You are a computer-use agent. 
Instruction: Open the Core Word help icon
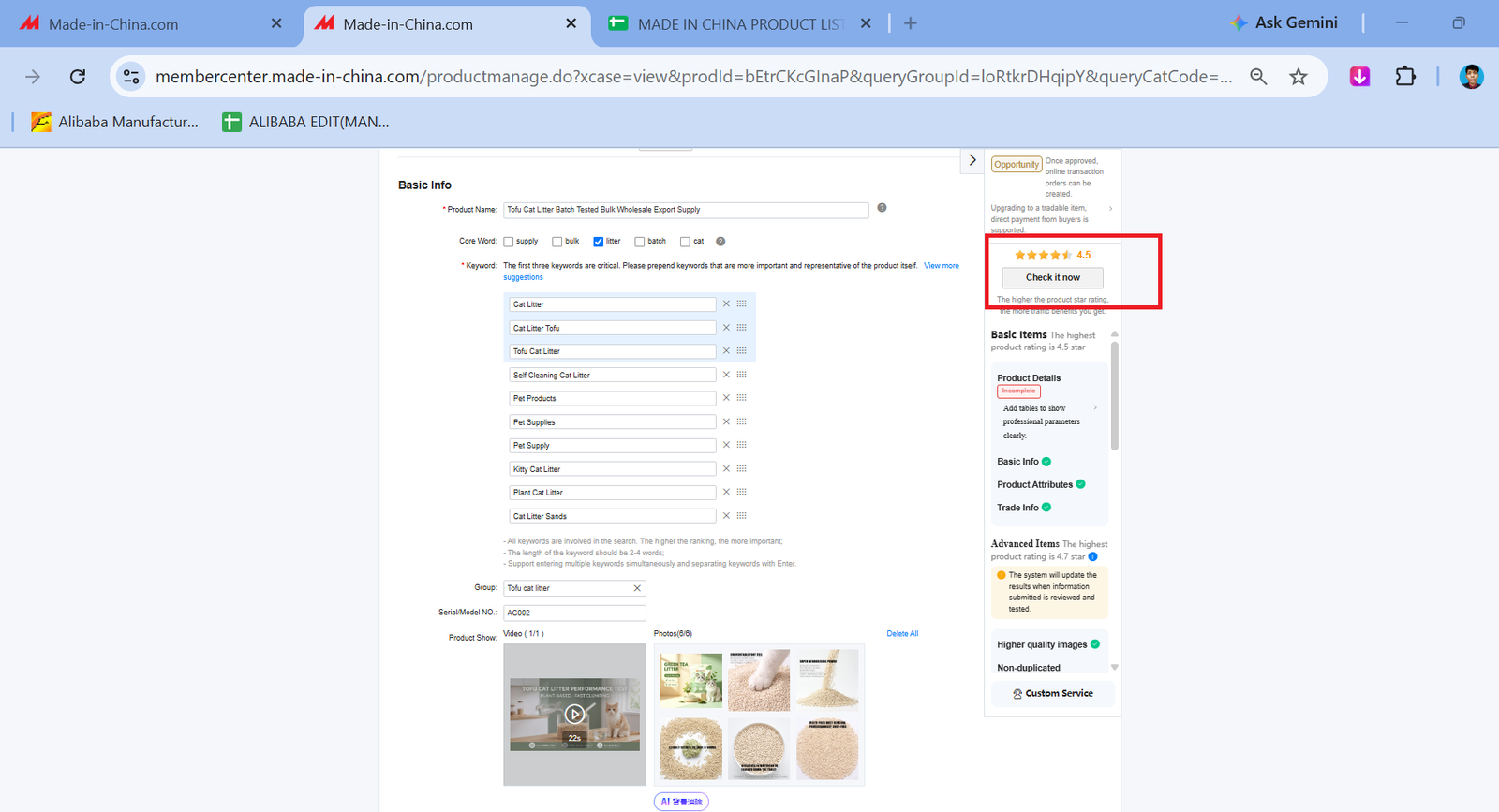click(x=720, y=242)
